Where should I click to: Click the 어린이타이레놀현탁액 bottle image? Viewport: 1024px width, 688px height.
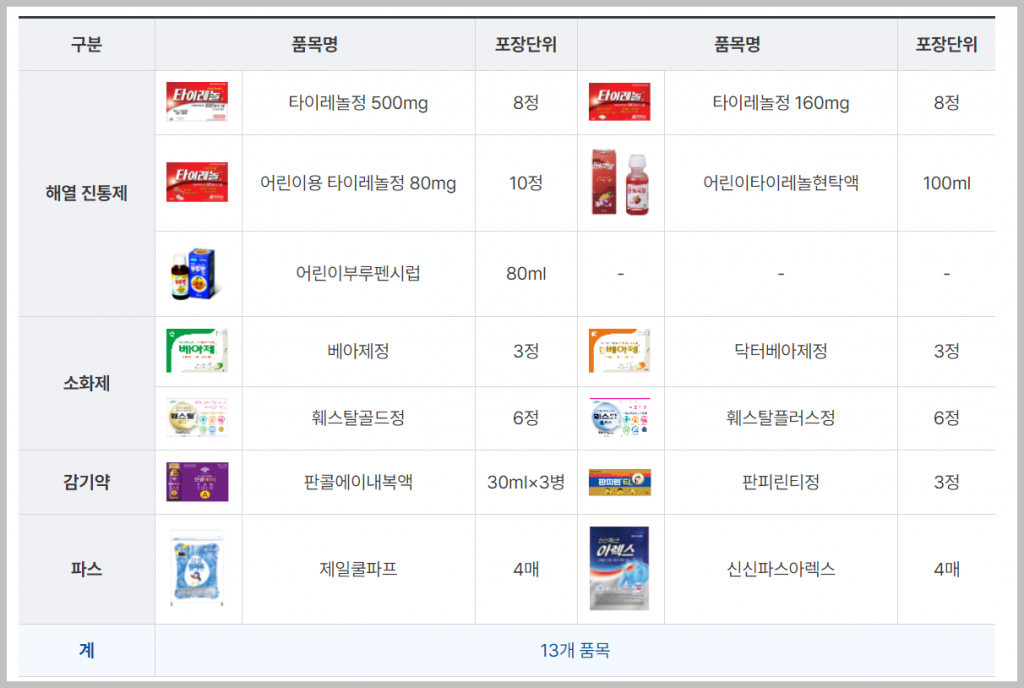tap(620, 182)
